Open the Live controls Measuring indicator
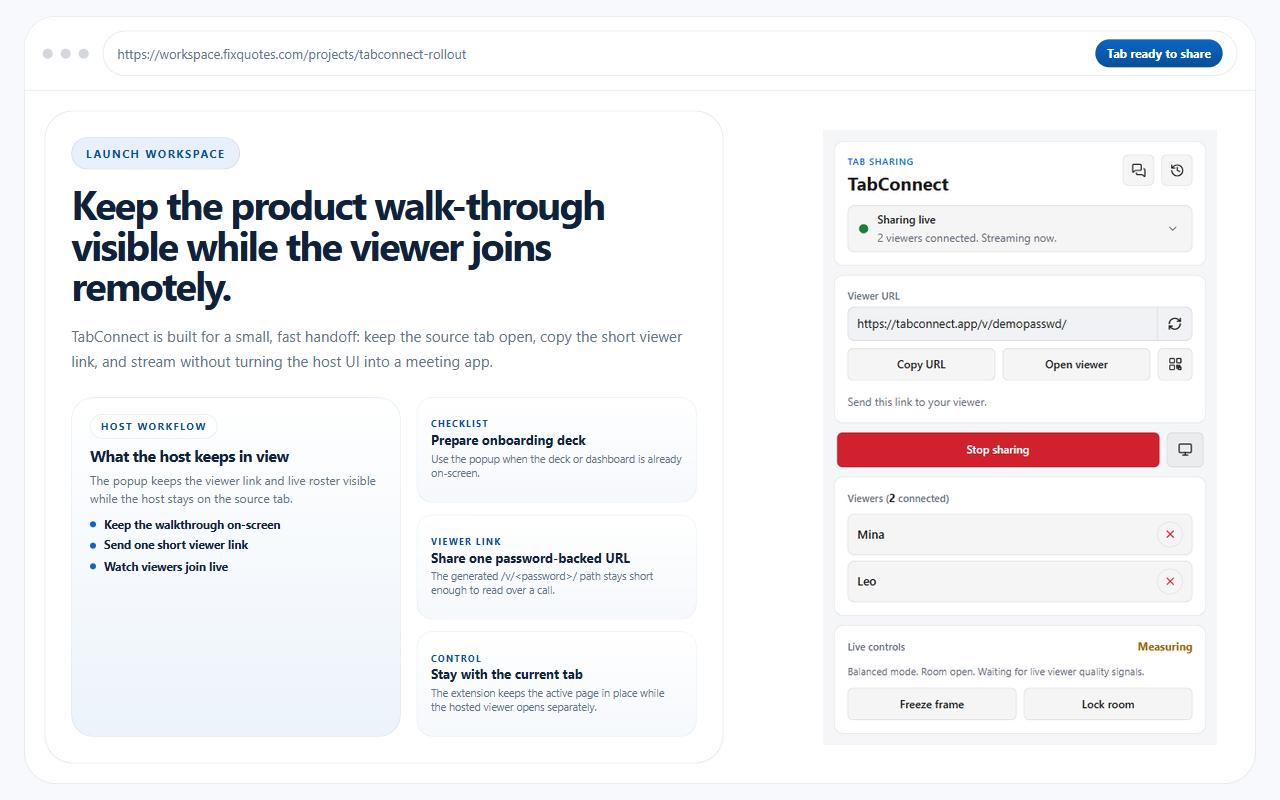Screen dimensions: 1280x800 [x=1165, y=646]
